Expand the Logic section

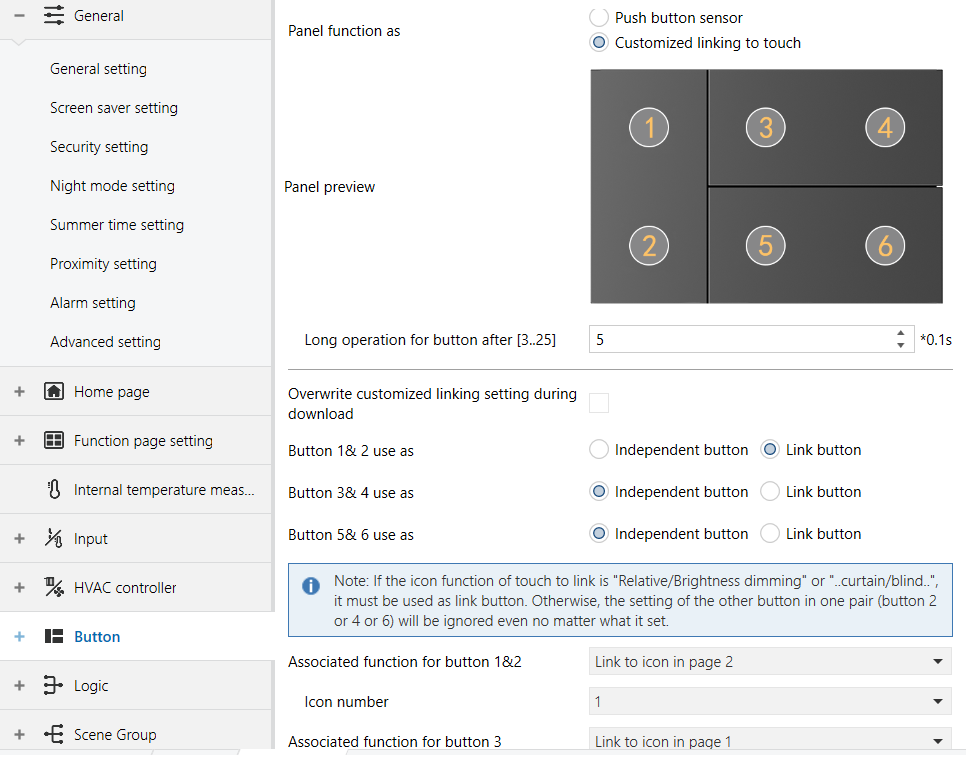19,685
